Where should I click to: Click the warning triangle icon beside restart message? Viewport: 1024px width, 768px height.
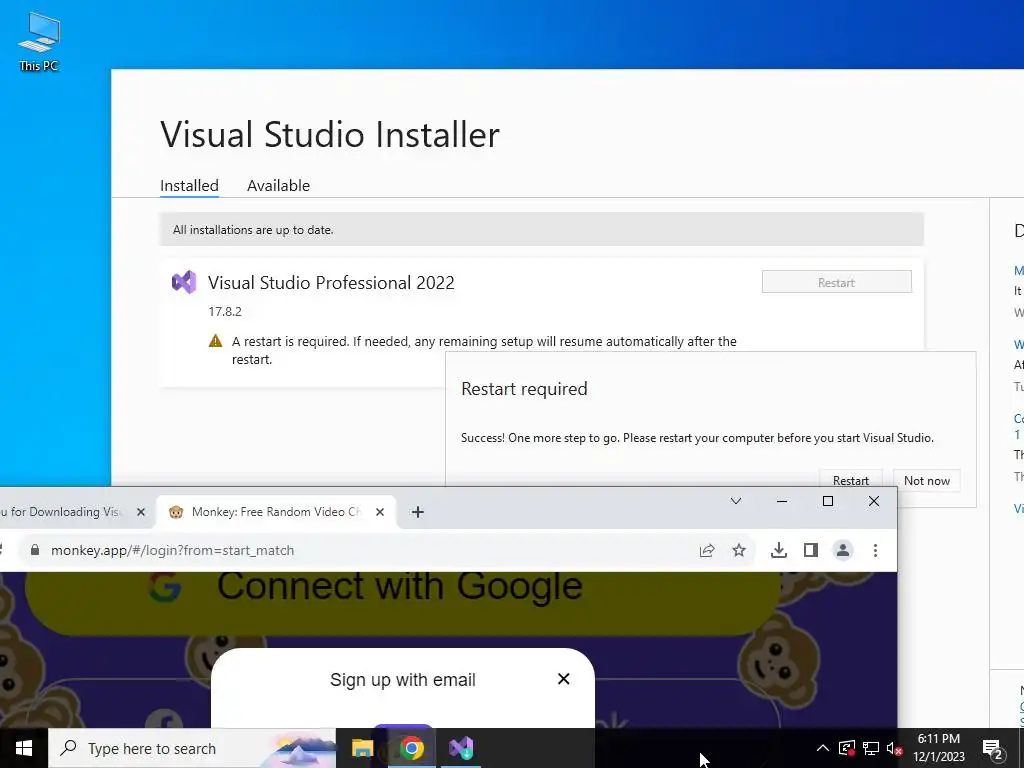click(216, 341)
